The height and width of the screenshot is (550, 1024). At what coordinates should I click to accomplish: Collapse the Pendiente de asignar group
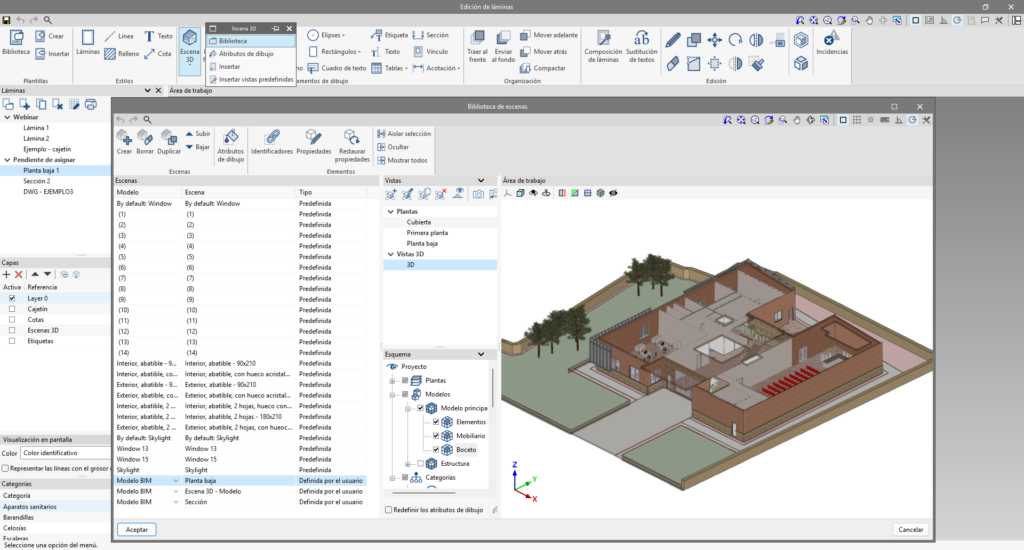[7, 160]
